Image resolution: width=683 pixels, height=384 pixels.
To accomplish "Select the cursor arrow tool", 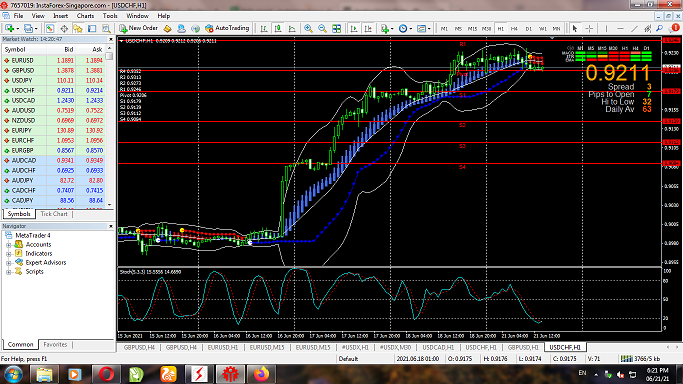I will 575,28.
